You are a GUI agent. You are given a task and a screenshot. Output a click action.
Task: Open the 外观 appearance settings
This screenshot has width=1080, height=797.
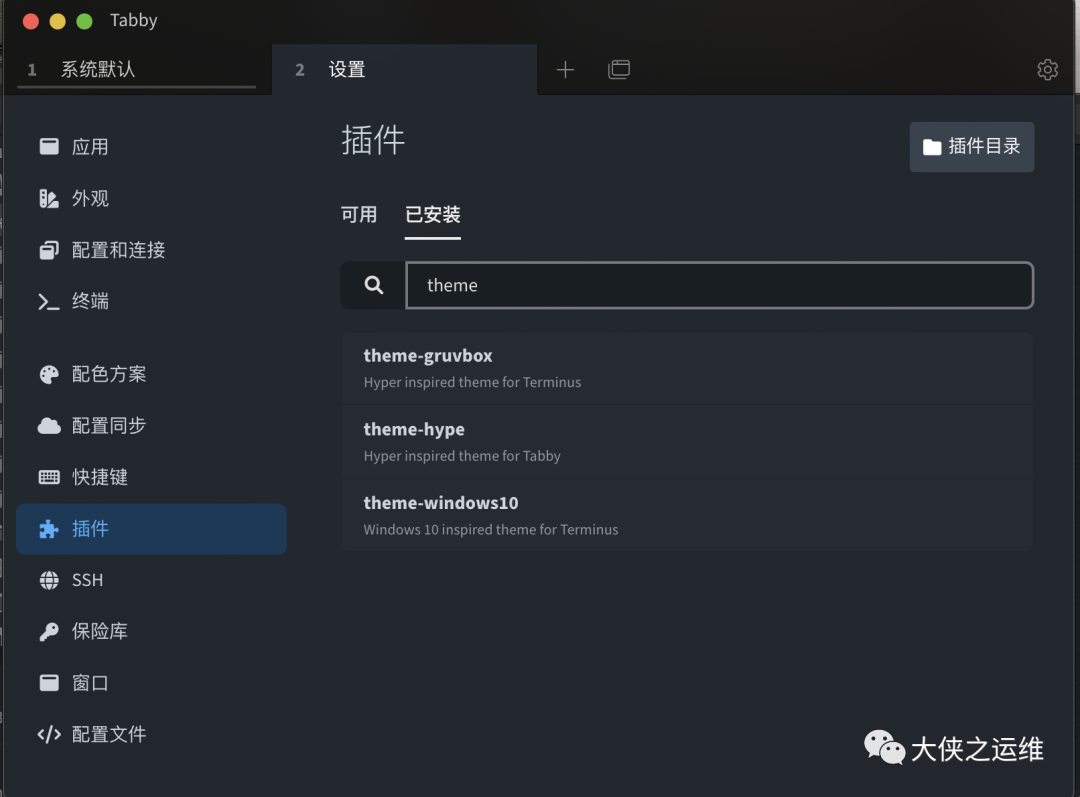[151, 198]
